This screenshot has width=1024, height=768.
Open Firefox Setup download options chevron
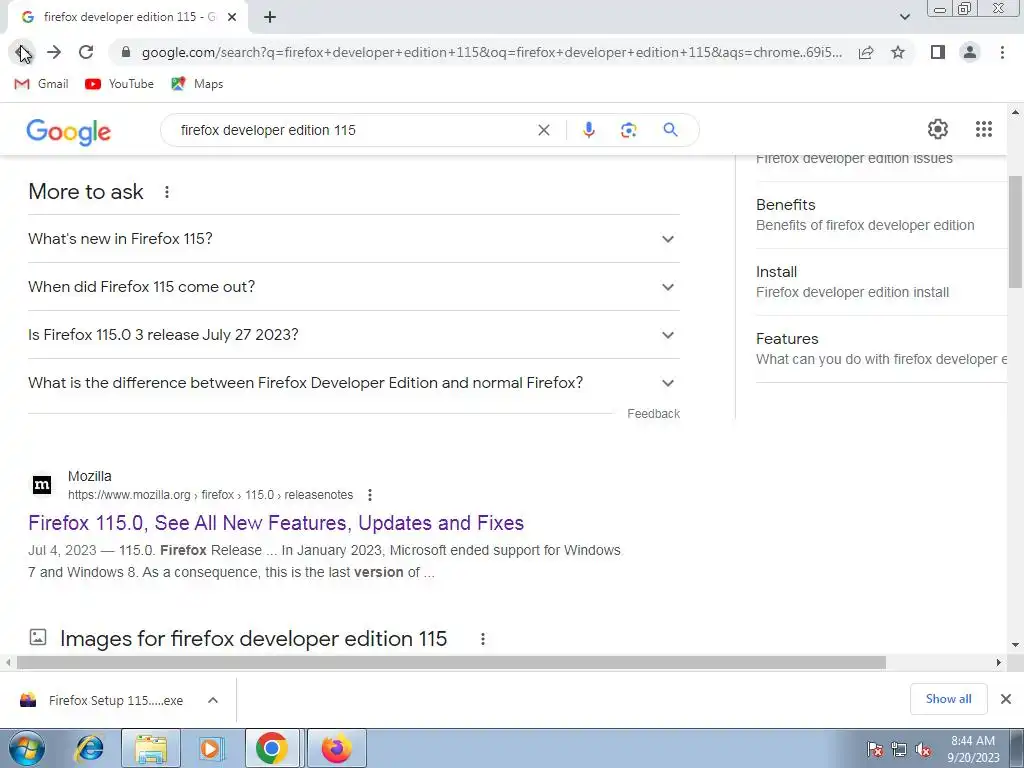point(212,700)
